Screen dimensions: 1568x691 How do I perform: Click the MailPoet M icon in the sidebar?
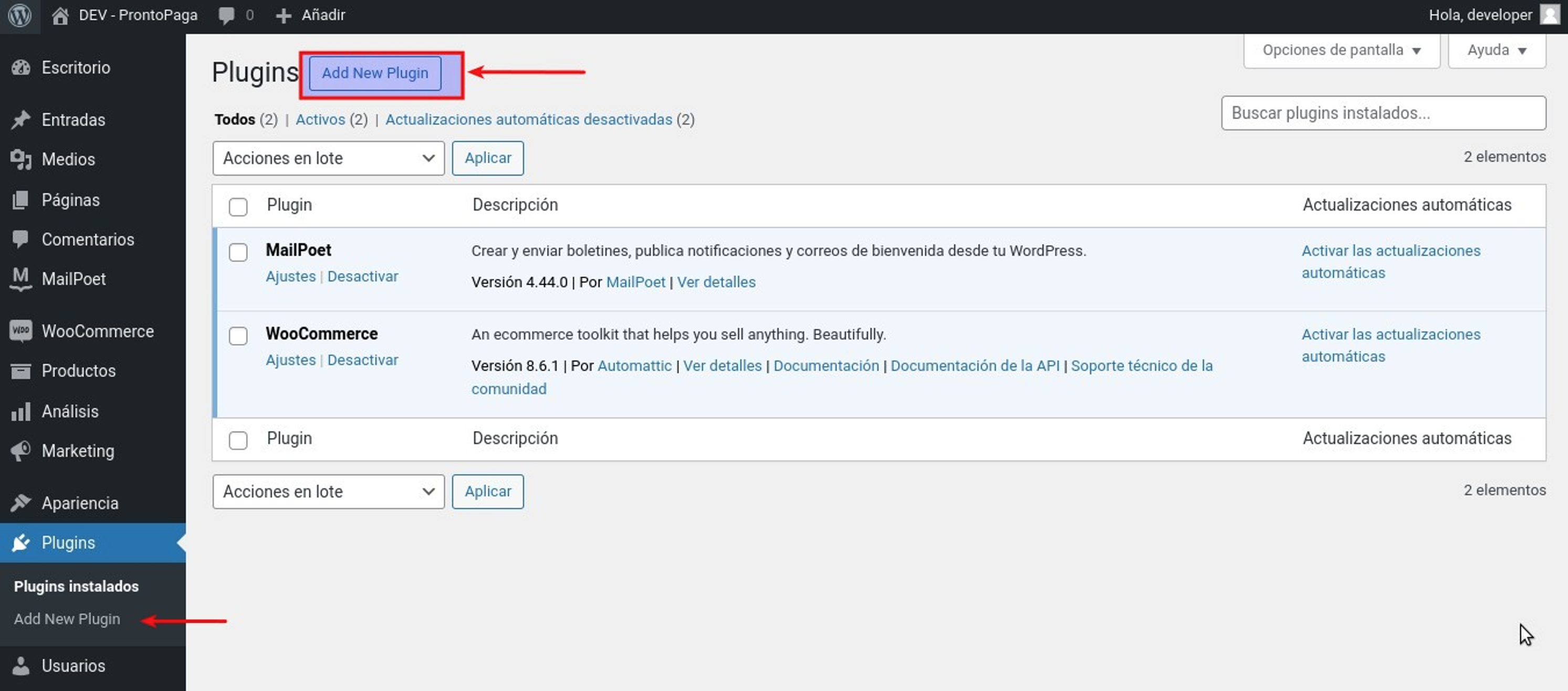(x=20, y=279)
